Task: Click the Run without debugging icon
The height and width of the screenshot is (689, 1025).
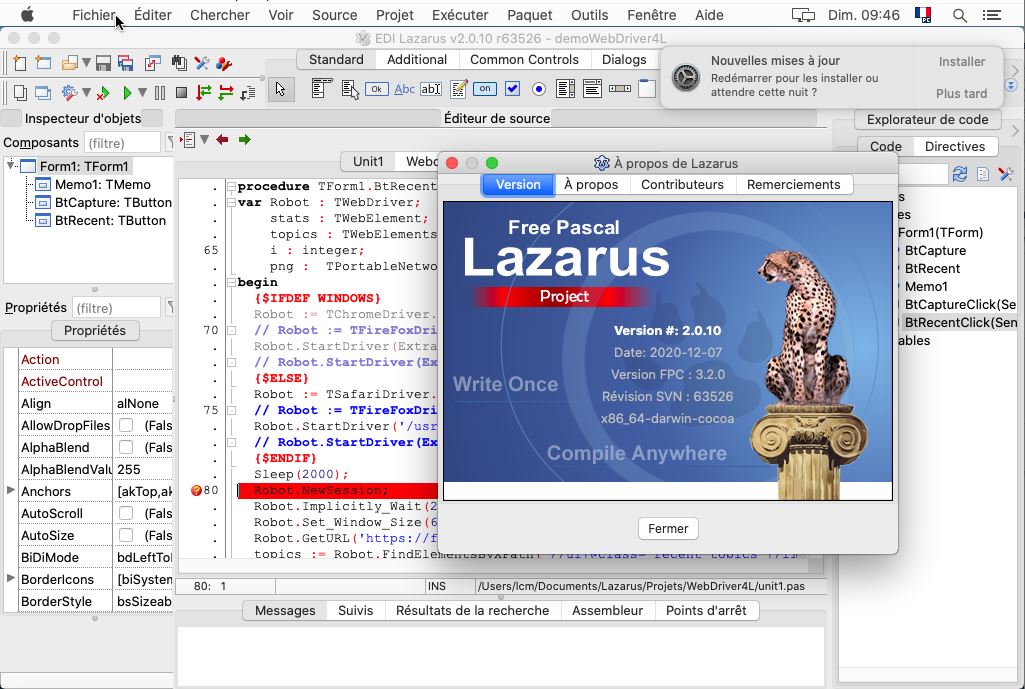Action: pos(103,93)
